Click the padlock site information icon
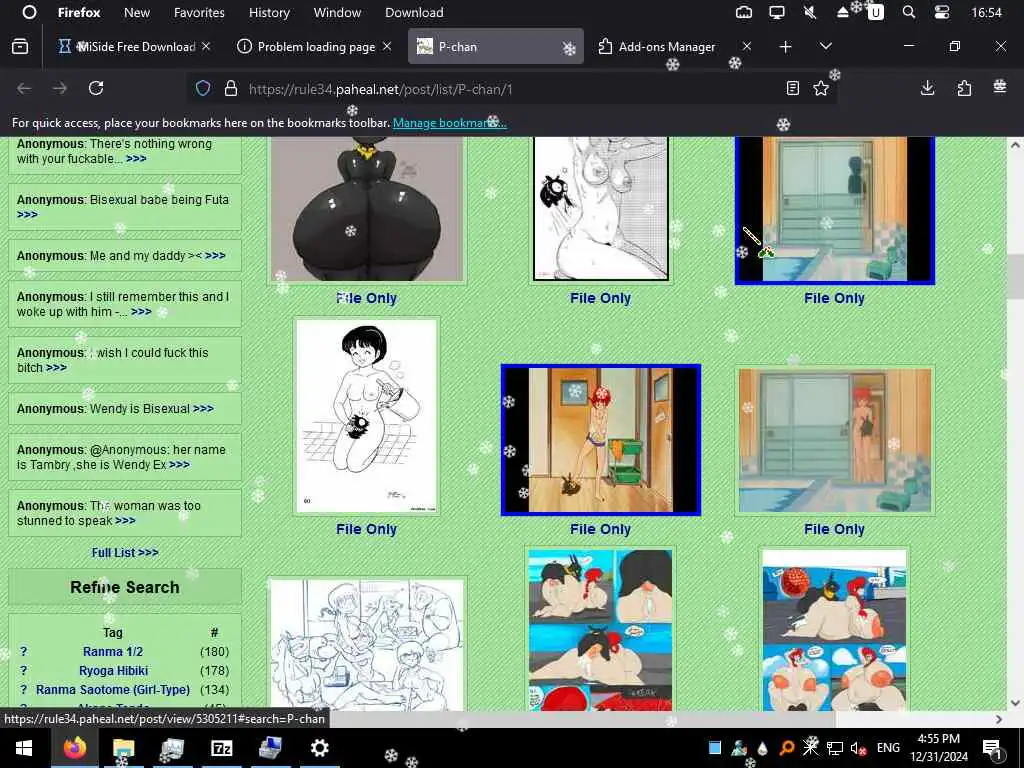 click(231, 89)
